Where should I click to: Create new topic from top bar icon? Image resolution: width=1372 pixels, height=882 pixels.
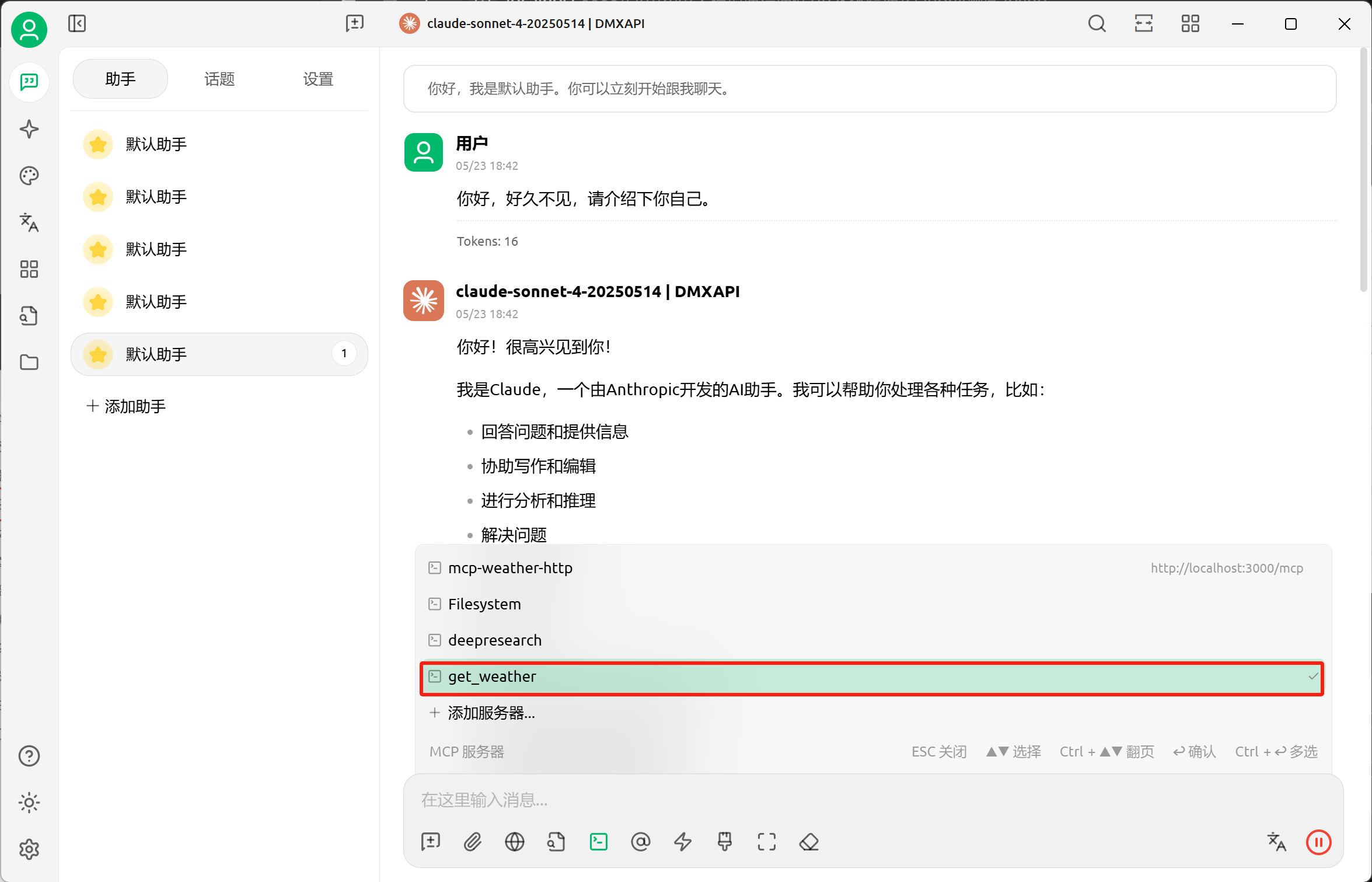(x=354, y=24)
